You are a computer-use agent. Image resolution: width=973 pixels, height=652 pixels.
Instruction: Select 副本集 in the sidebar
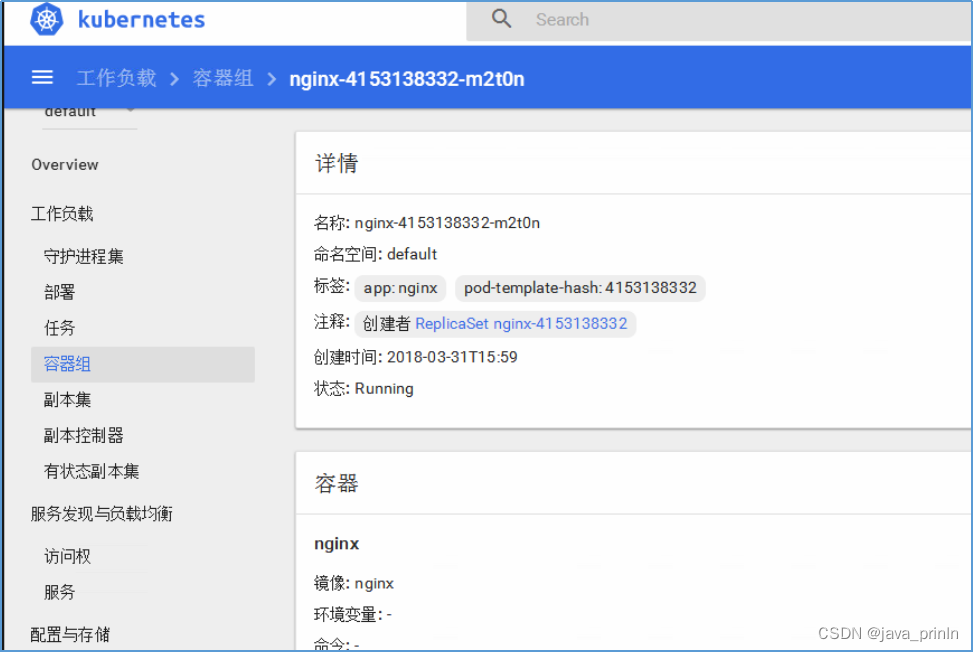point(68,400)
